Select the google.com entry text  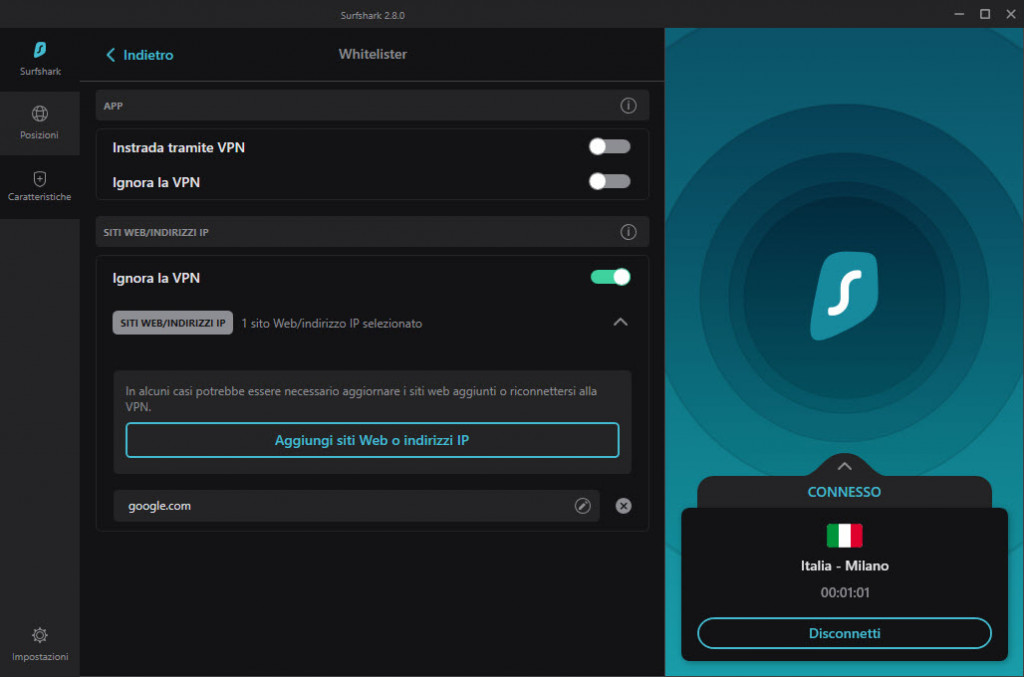pos(159,506)
